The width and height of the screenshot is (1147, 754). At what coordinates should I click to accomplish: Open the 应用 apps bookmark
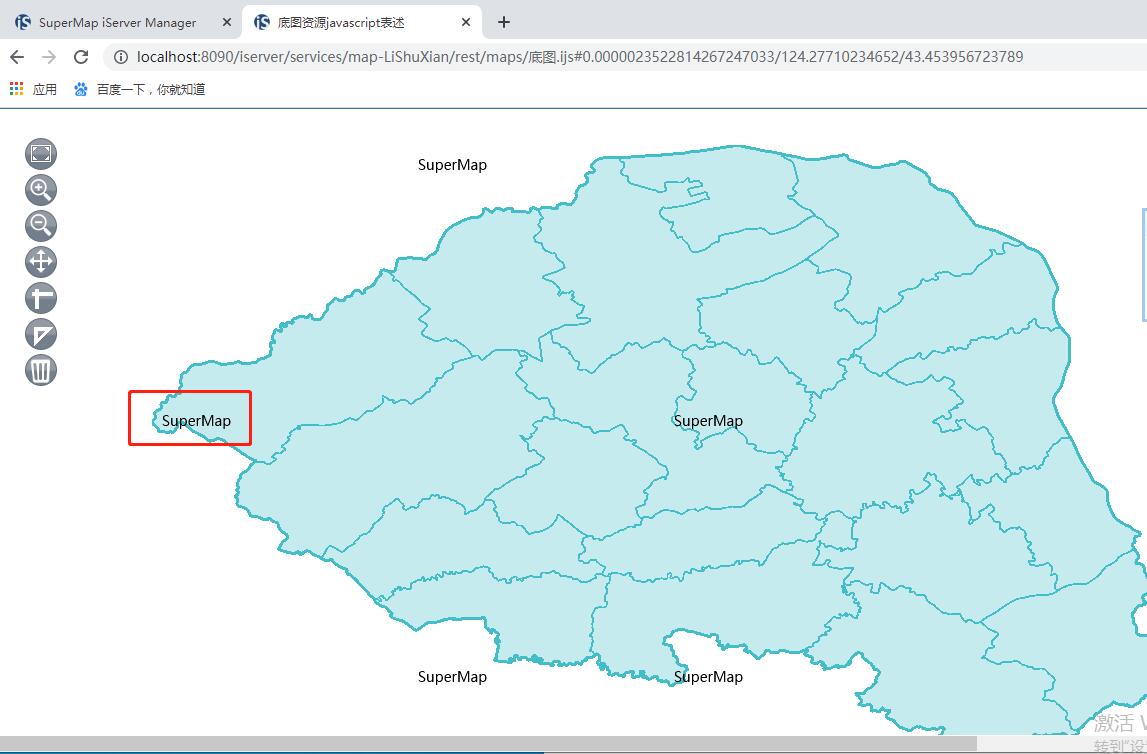[33, 89]
